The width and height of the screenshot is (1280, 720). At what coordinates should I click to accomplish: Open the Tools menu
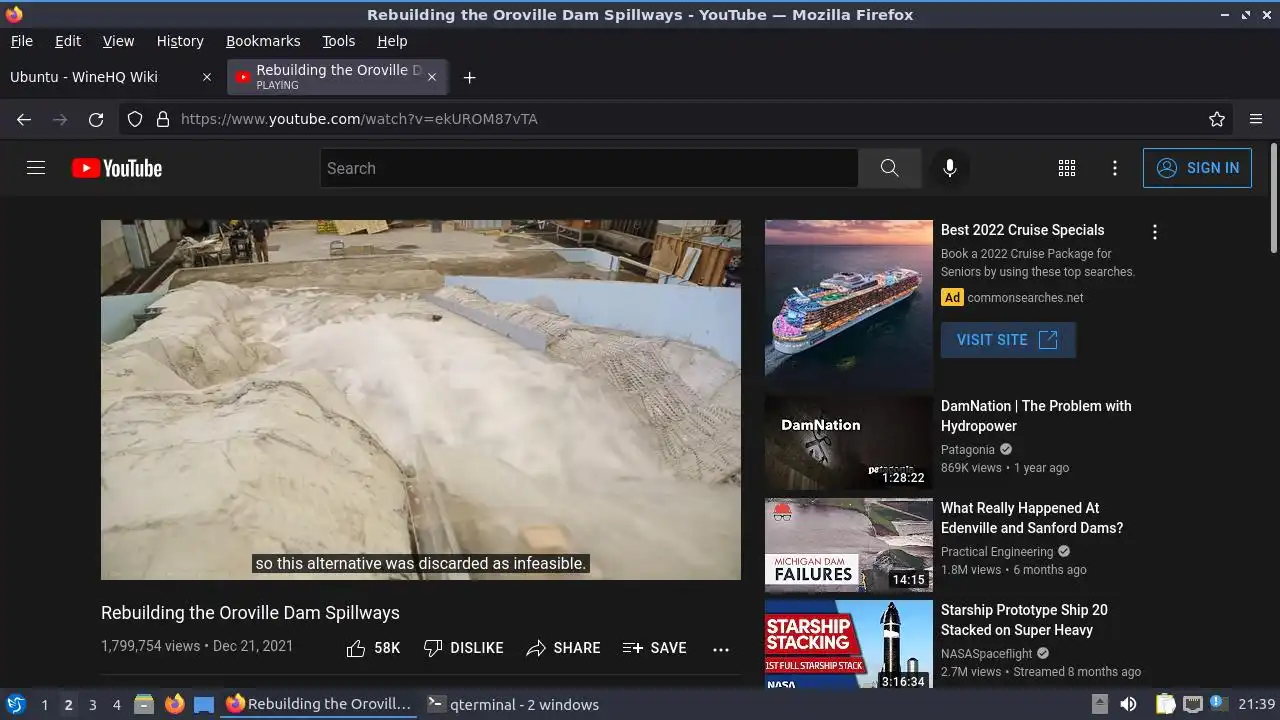click(x=339, y=41)
